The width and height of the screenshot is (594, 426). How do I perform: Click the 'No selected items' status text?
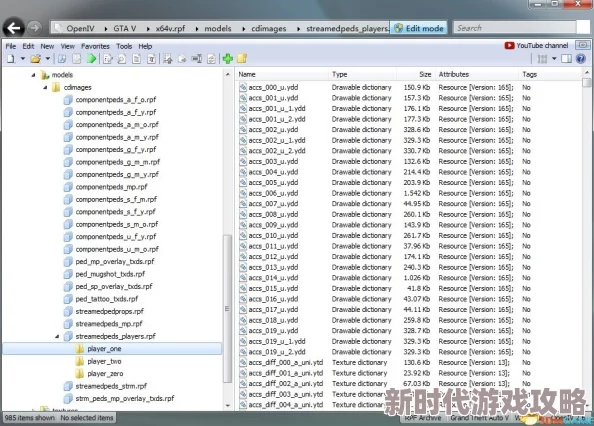[x=87, y=418]
